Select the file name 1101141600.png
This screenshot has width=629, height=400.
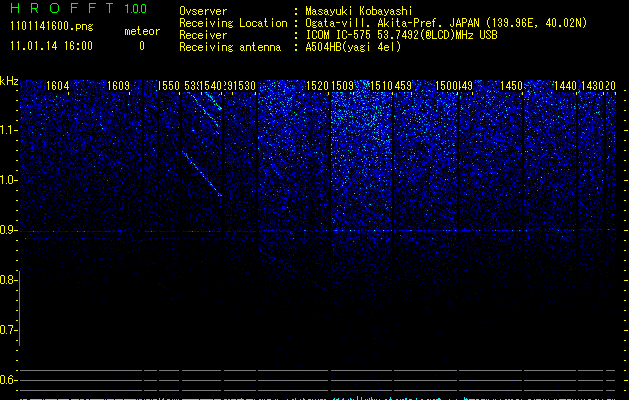click(x=51, y=27)
